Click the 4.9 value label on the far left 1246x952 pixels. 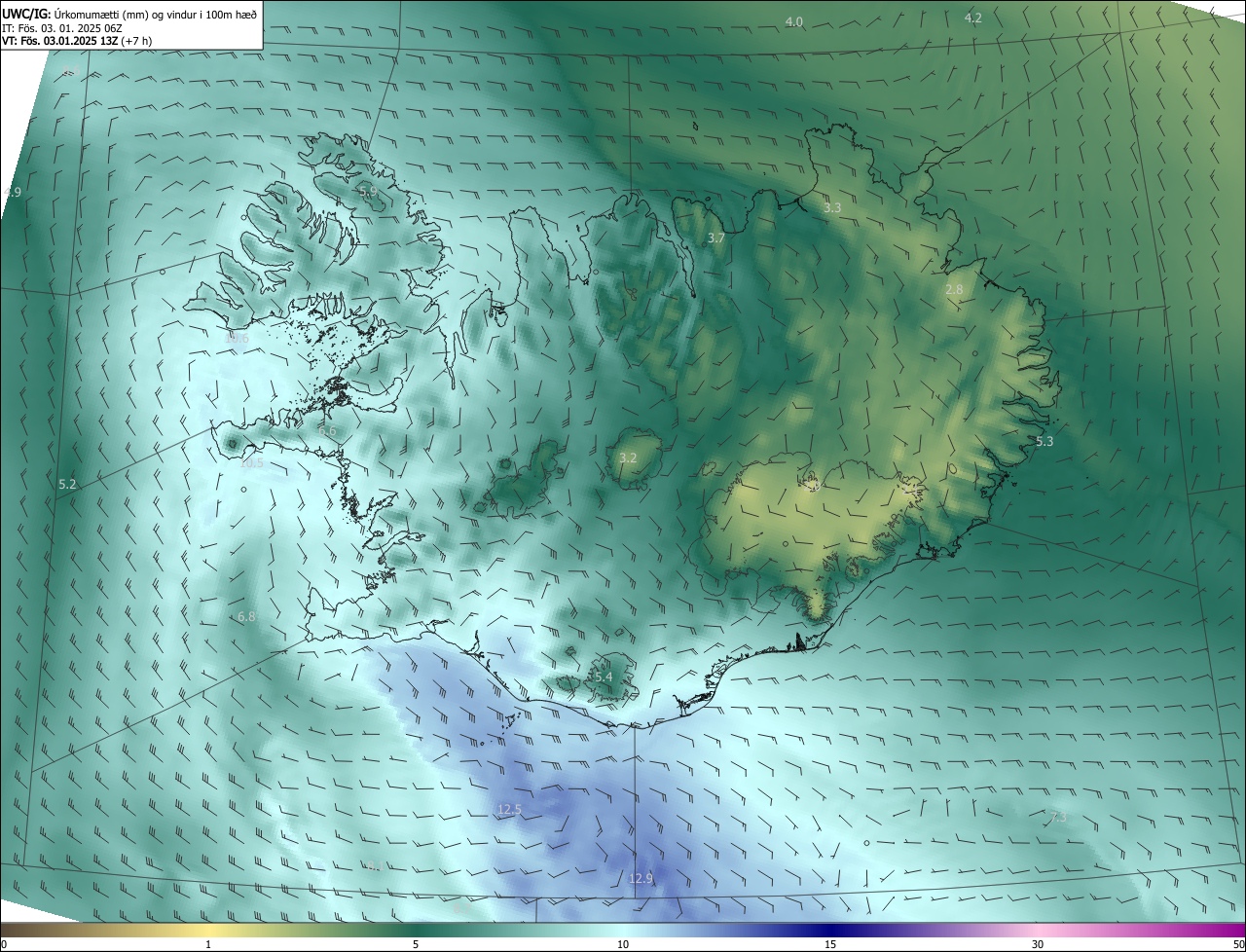pos(12,193)
